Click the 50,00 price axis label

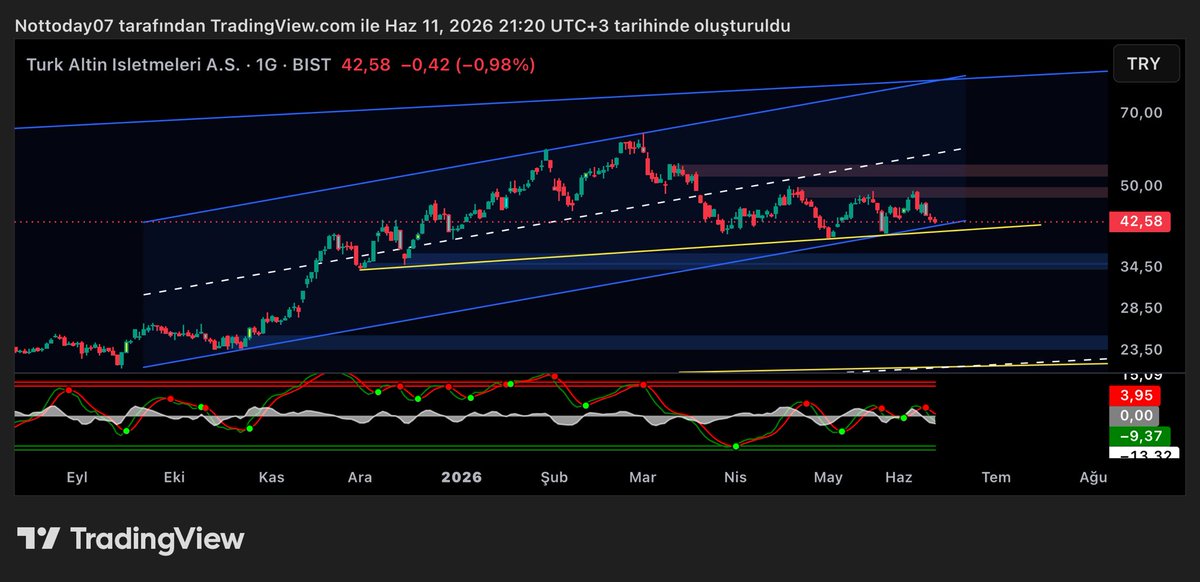tap(1143, 185)
